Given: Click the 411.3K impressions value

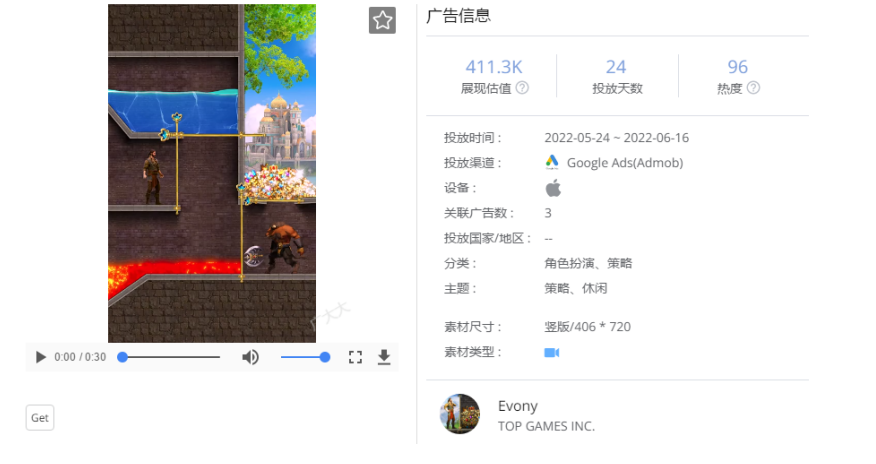Looking at the screenshot, I should pos(494,67).
